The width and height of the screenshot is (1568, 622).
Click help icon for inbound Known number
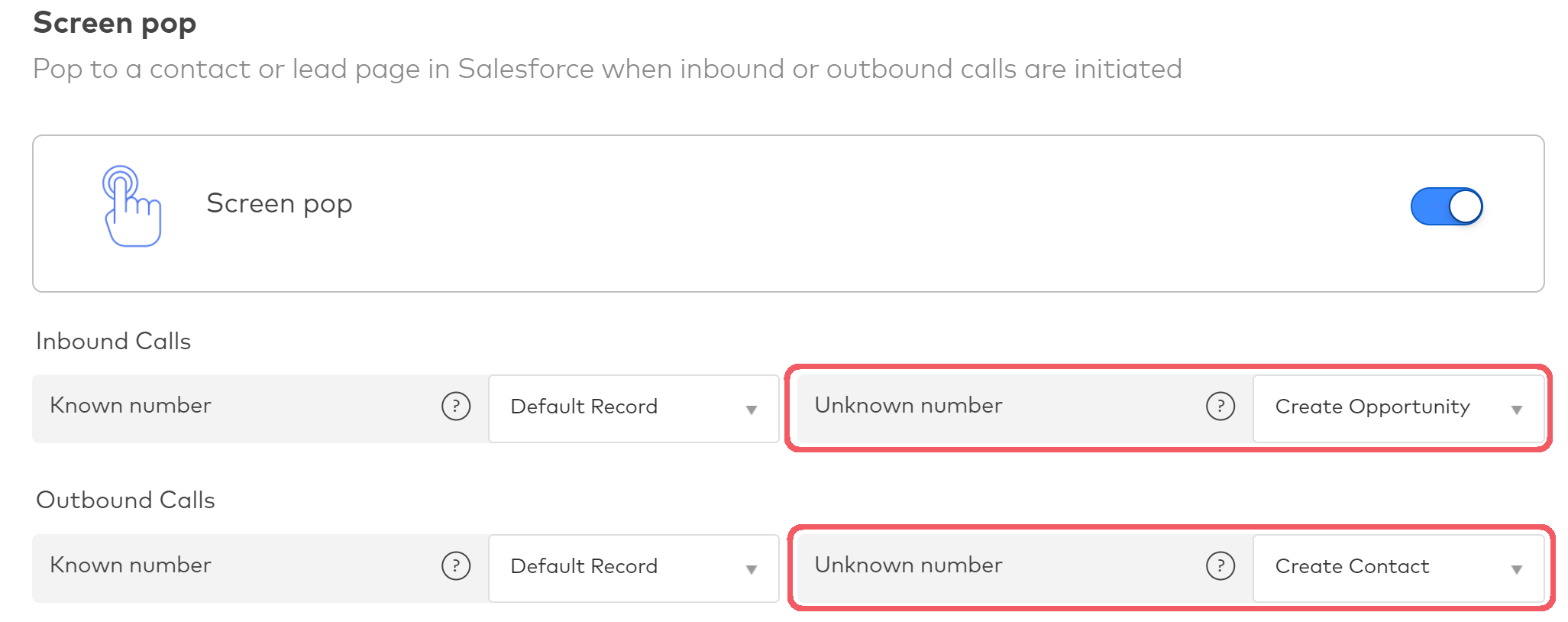[456, 407]
